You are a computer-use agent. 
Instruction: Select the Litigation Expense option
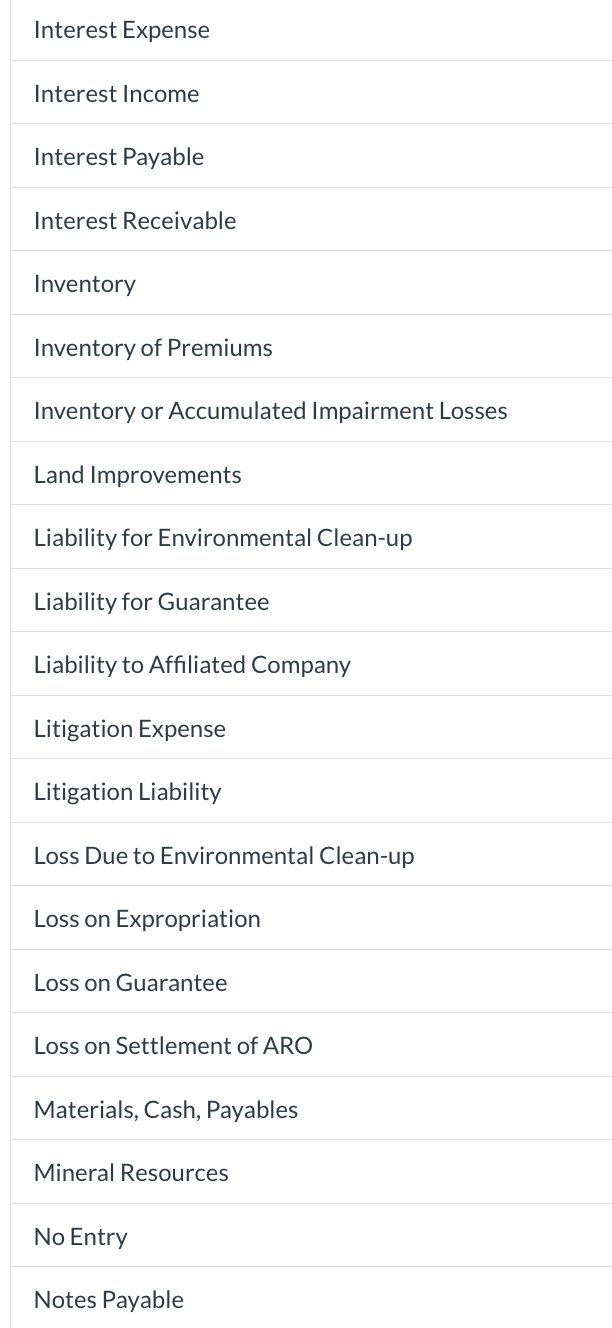pyautogui.click(x=129, y=728)
